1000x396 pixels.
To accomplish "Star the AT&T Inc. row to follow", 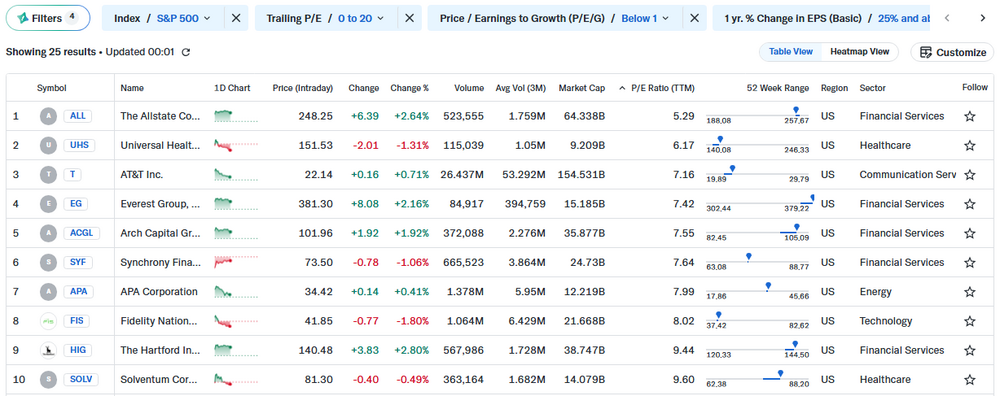I will tap(969, 175).
